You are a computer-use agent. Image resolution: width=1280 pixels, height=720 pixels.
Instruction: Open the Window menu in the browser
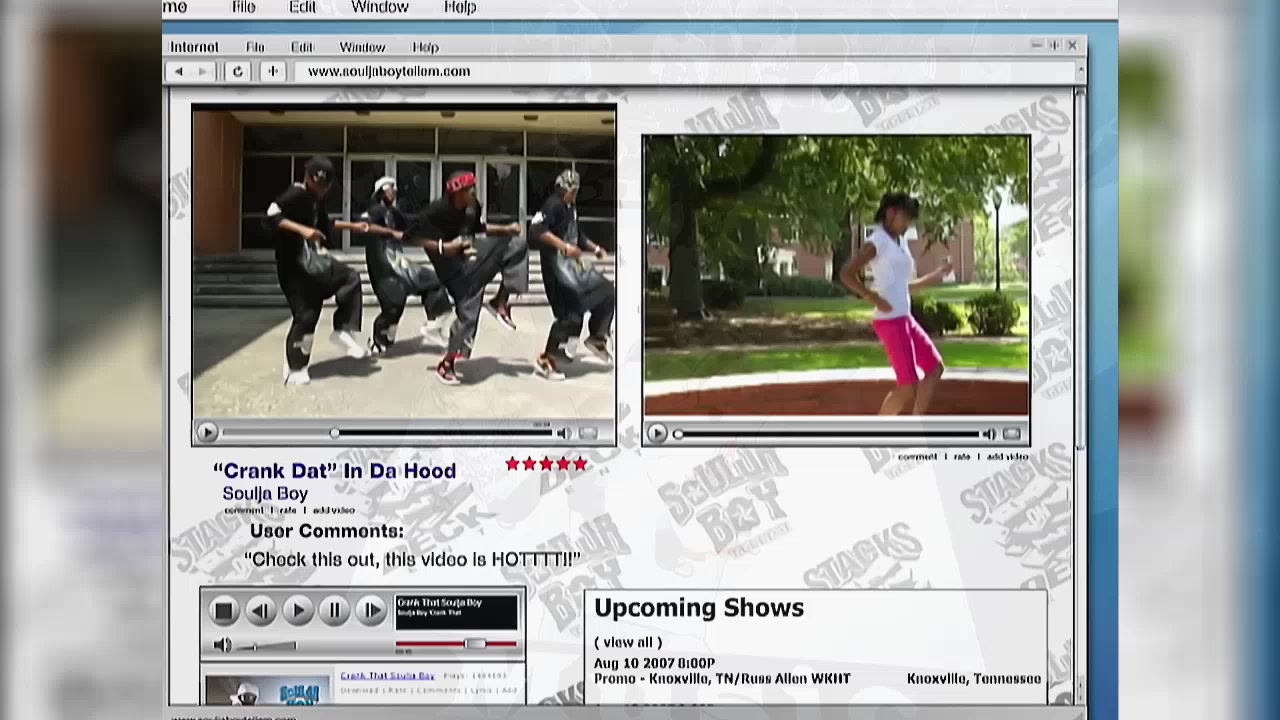click(x=362, y=47)
